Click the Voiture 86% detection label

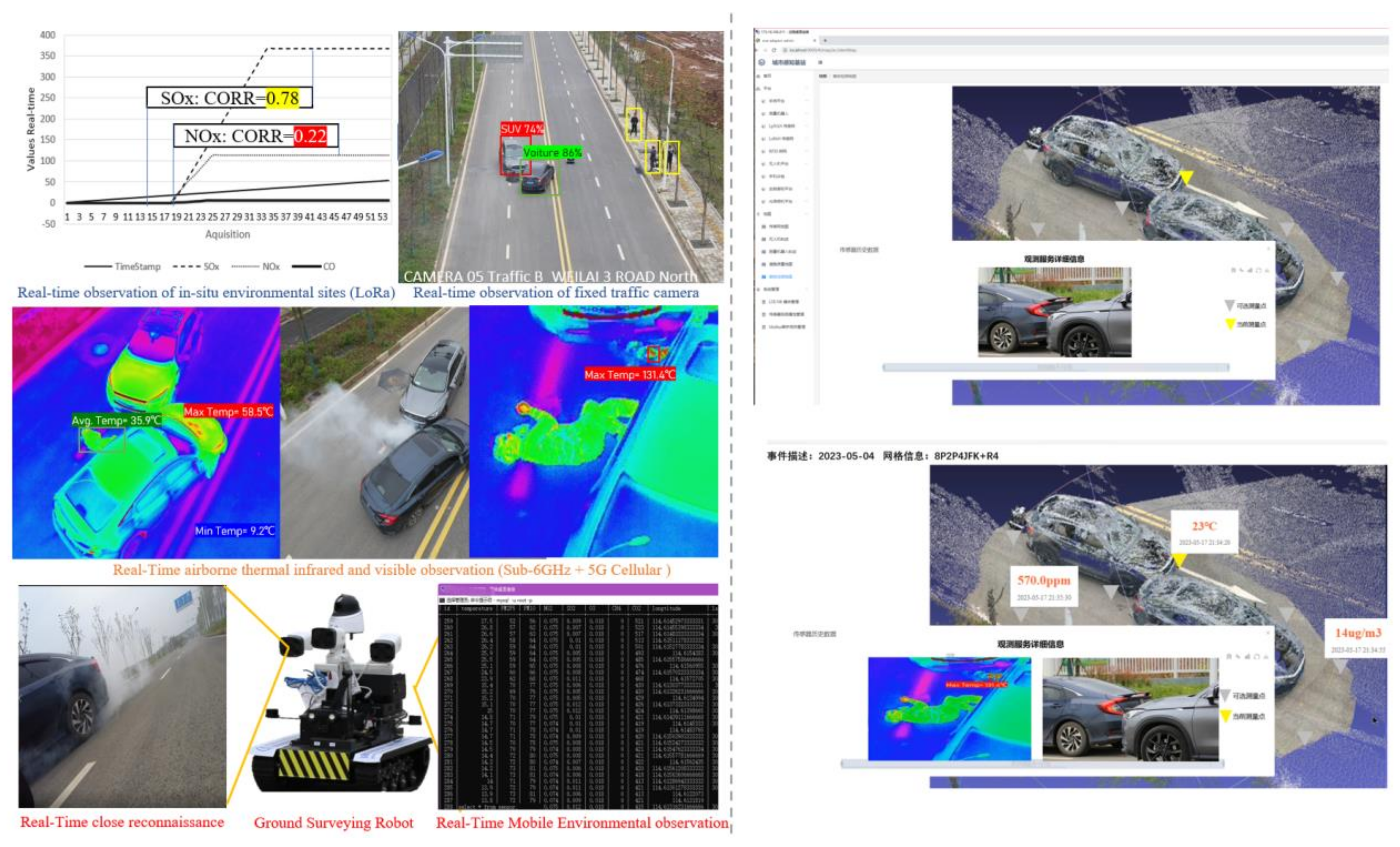click(552, 153)
